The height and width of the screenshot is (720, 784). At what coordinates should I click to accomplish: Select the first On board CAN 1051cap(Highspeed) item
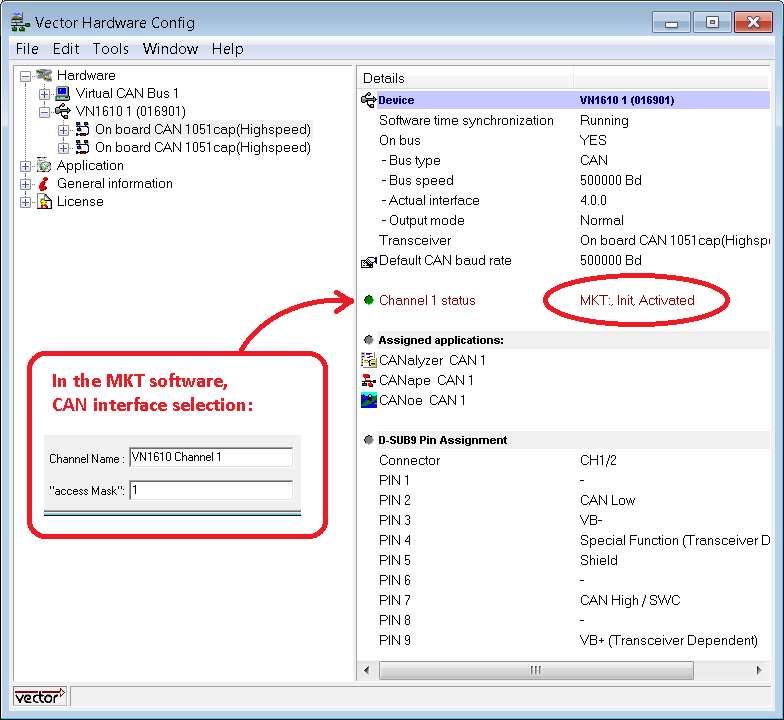click(x=203, y=130)
